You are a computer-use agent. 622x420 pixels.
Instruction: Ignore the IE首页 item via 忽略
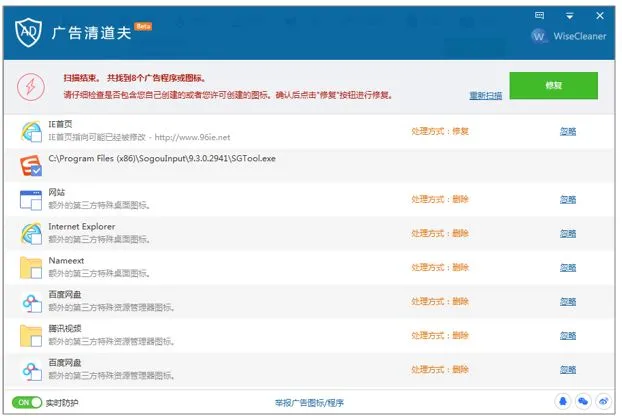(x=568, y=131)
